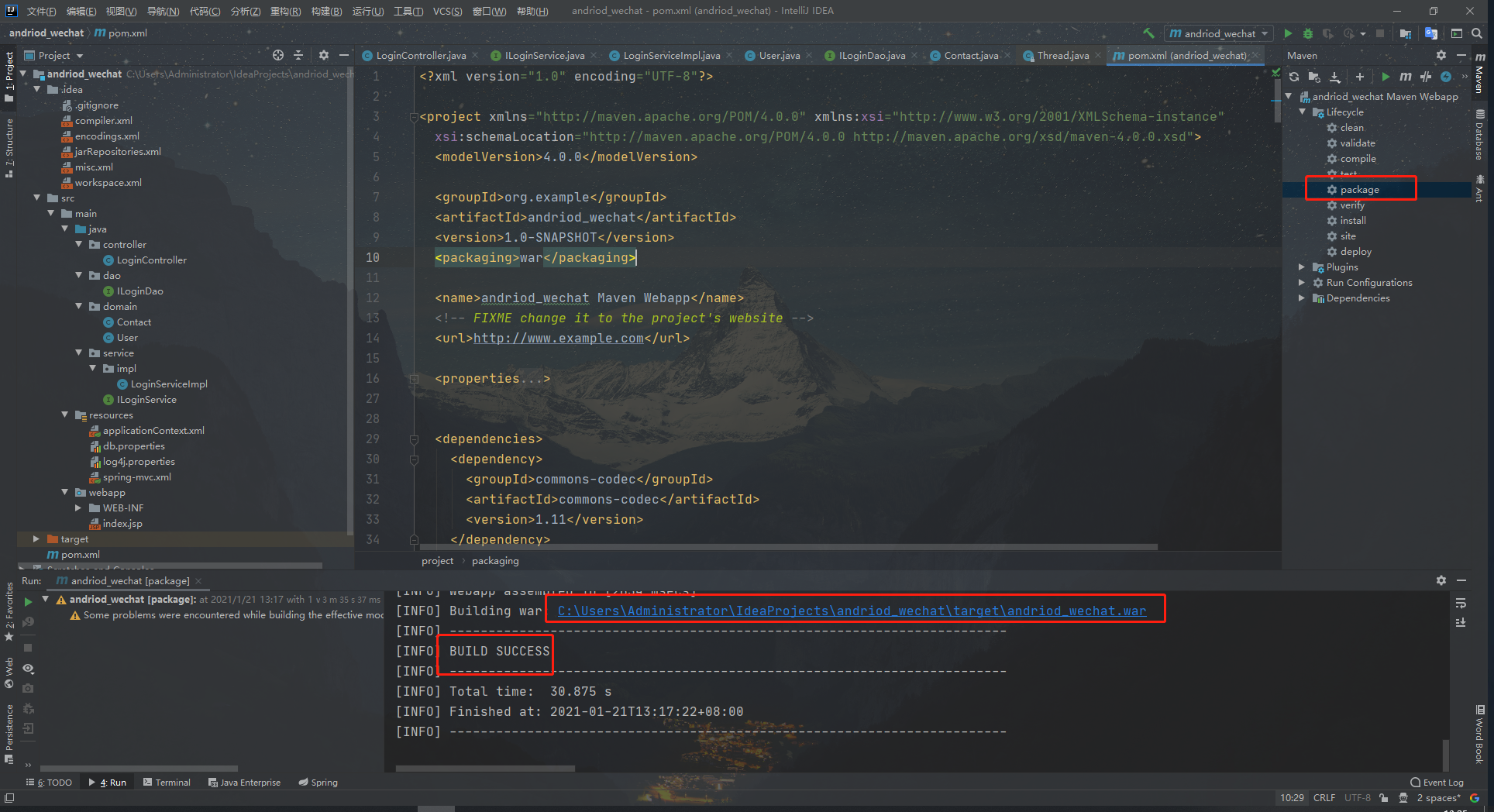1494x812 pixels.
Task: Open Project panel settings gear
Action: [x=324, y=55]
